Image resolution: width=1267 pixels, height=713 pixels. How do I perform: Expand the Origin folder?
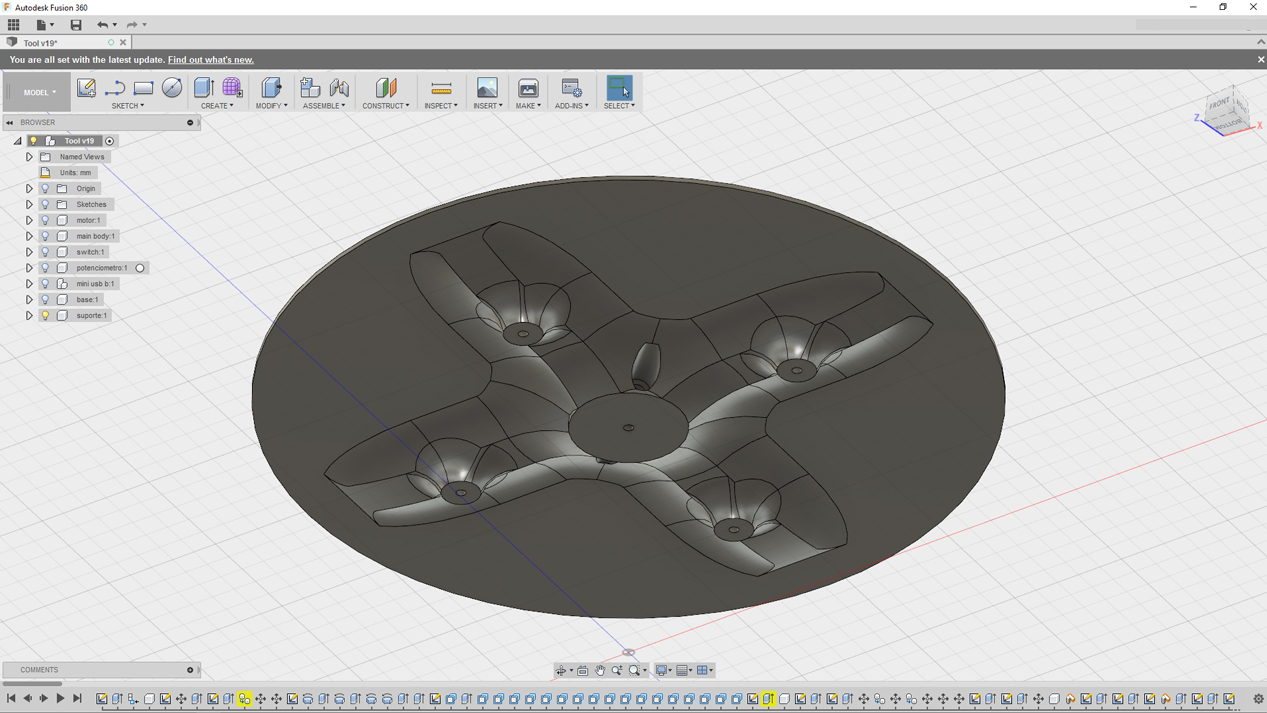point(29,188)
